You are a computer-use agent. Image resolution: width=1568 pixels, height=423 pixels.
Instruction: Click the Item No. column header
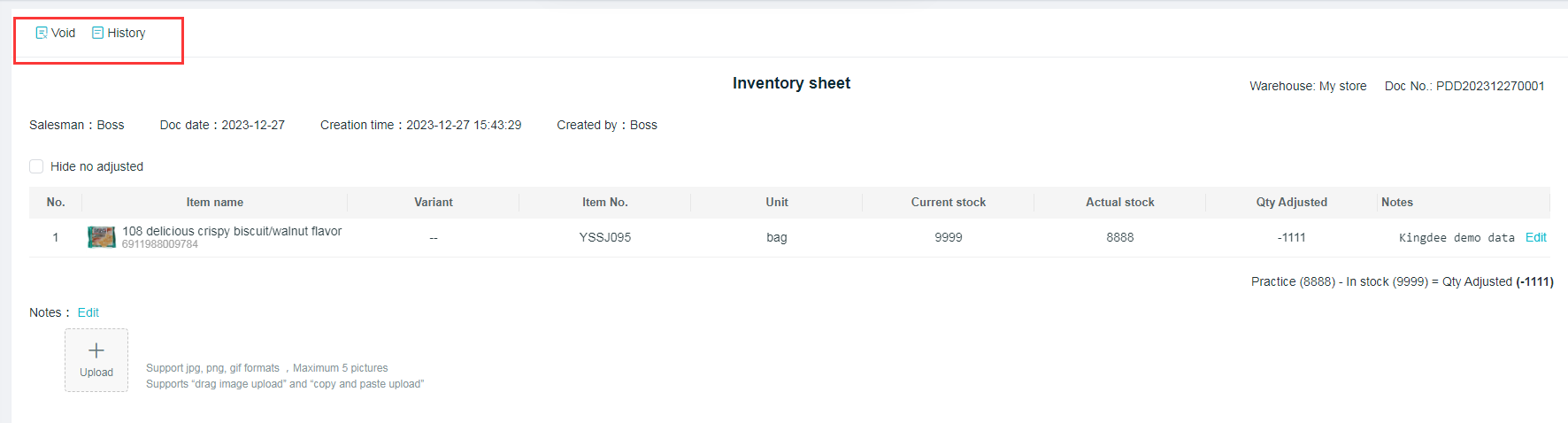(605, 202)
